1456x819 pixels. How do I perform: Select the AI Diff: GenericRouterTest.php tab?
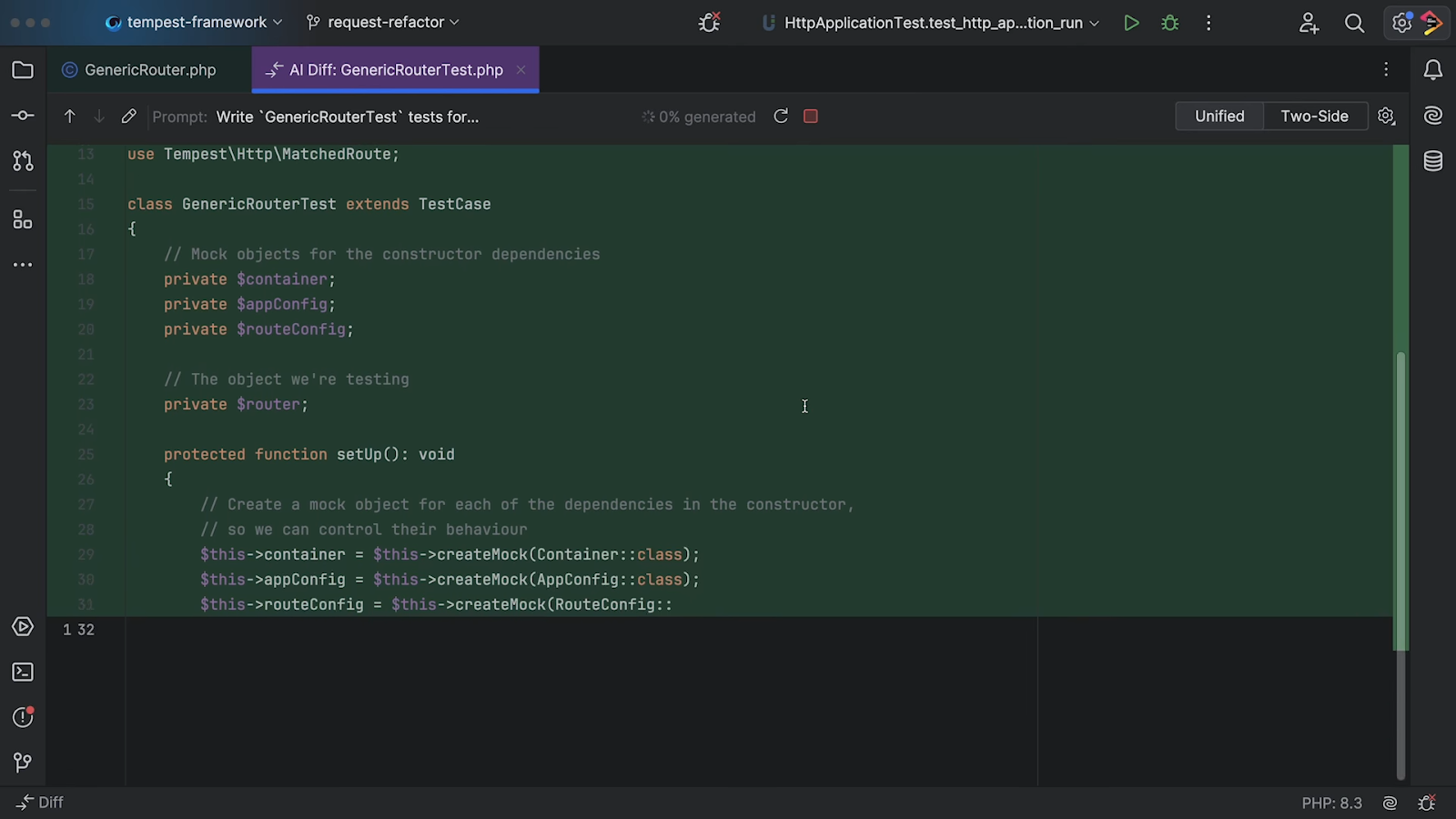[x=395, y=70]
